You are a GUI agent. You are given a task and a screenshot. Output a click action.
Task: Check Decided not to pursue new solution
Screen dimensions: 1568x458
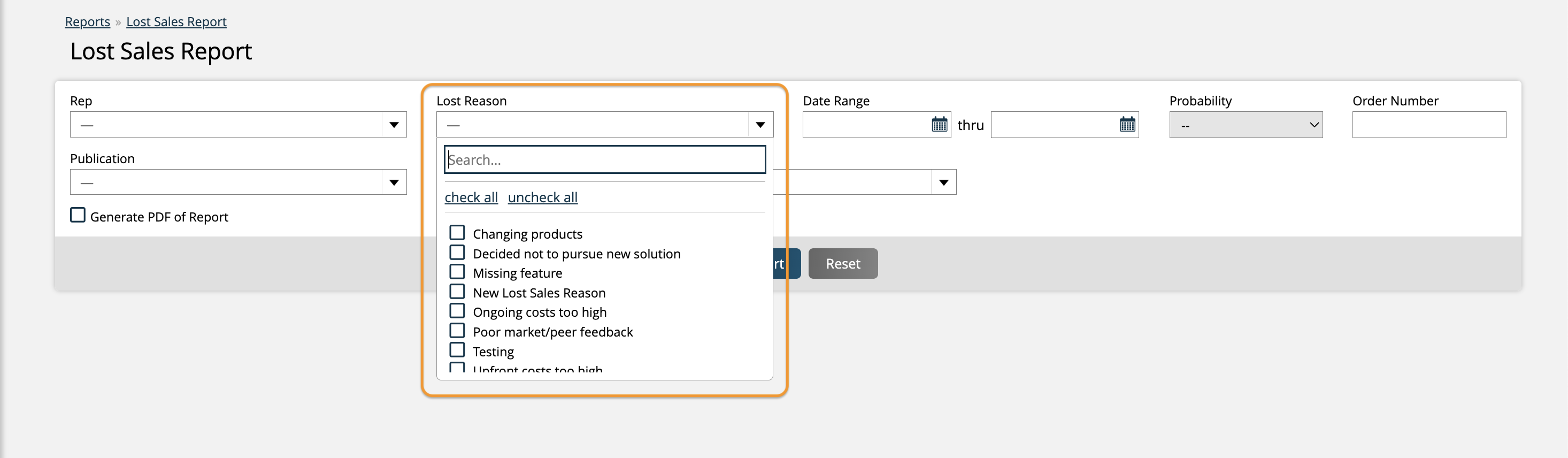[457, 253]
